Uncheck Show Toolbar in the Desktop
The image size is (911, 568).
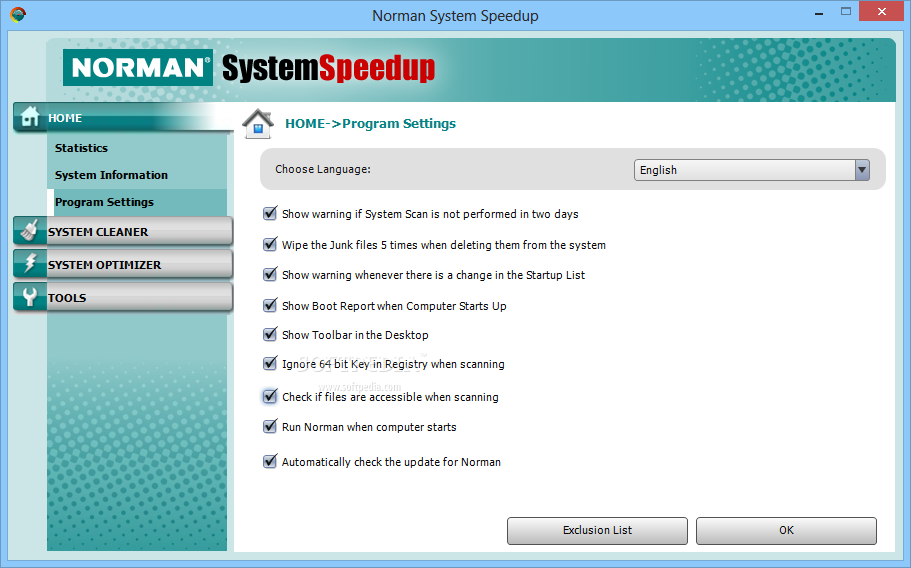click(x=270, y=334)
